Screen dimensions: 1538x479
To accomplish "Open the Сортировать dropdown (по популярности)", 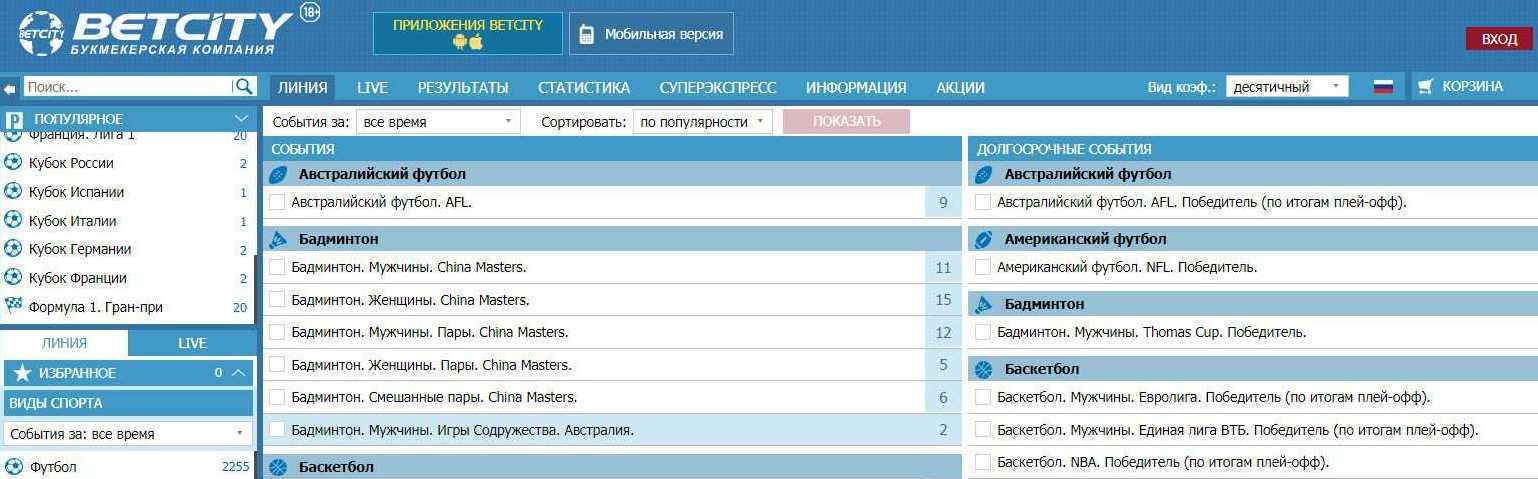I will (x=702, y=122).
